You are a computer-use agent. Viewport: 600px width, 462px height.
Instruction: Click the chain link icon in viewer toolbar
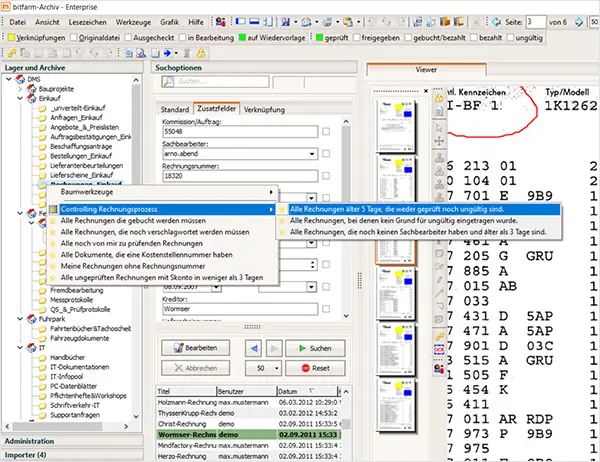(439, 336)
